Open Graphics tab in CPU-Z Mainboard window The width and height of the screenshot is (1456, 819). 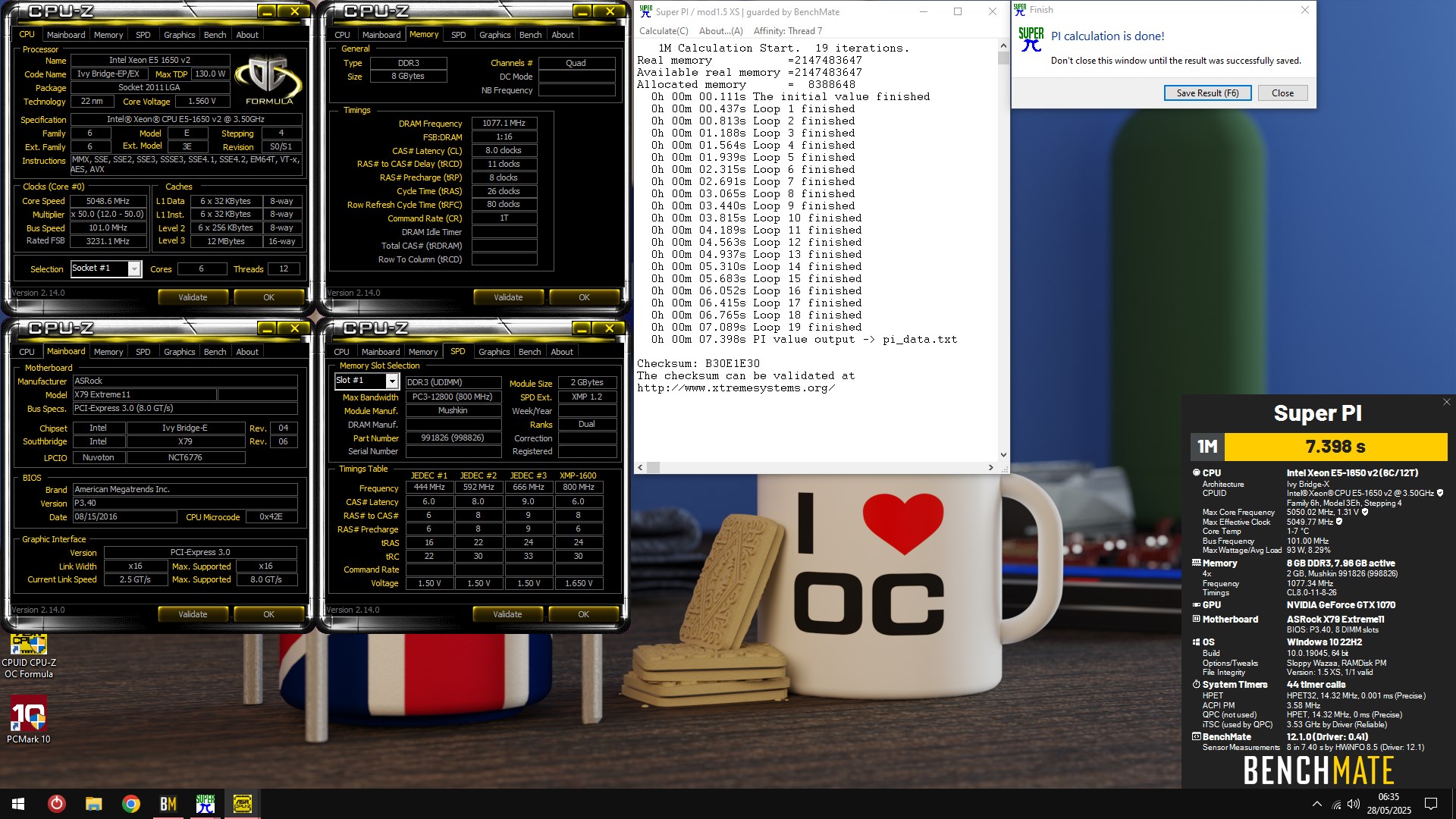[179, 352]
